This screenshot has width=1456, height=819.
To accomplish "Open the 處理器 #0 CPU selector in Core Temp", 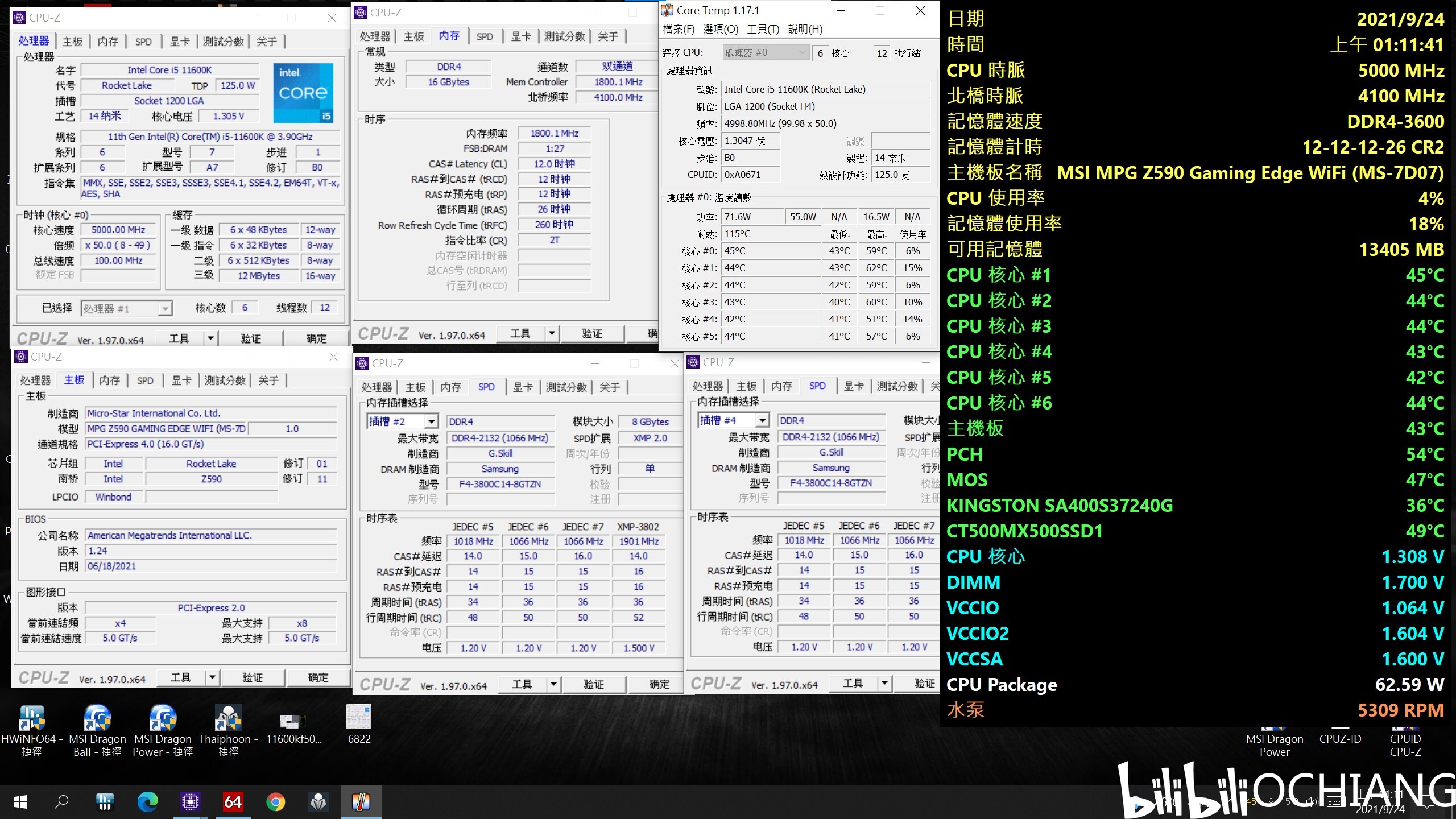I will pyautogui.click(x=766, y=53).
